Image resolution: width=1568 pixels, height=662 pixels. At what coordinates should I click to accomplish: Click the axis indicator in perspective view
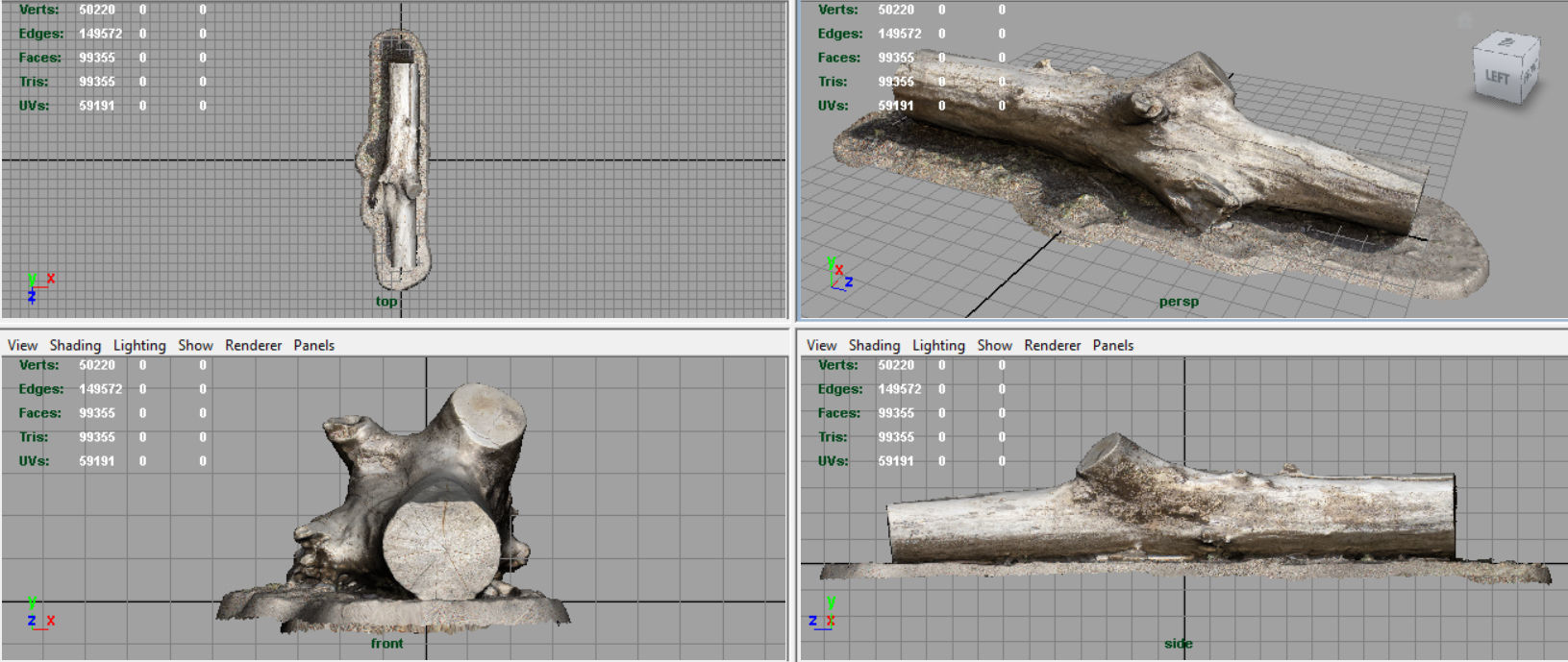(839, 274)
